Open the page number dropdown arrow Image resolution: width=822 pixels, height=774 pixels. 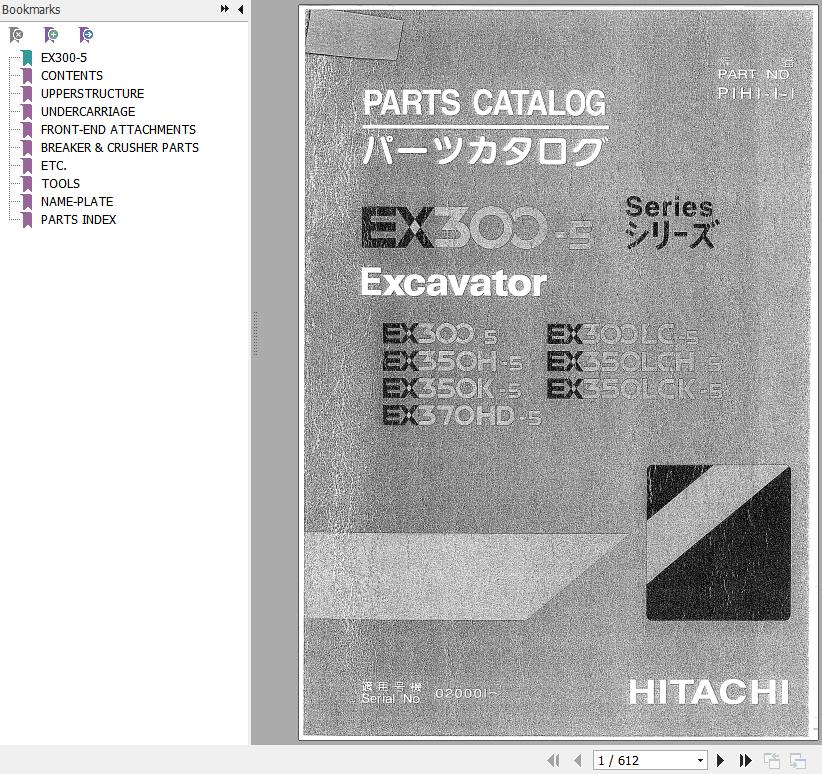(x=700, y=760)
